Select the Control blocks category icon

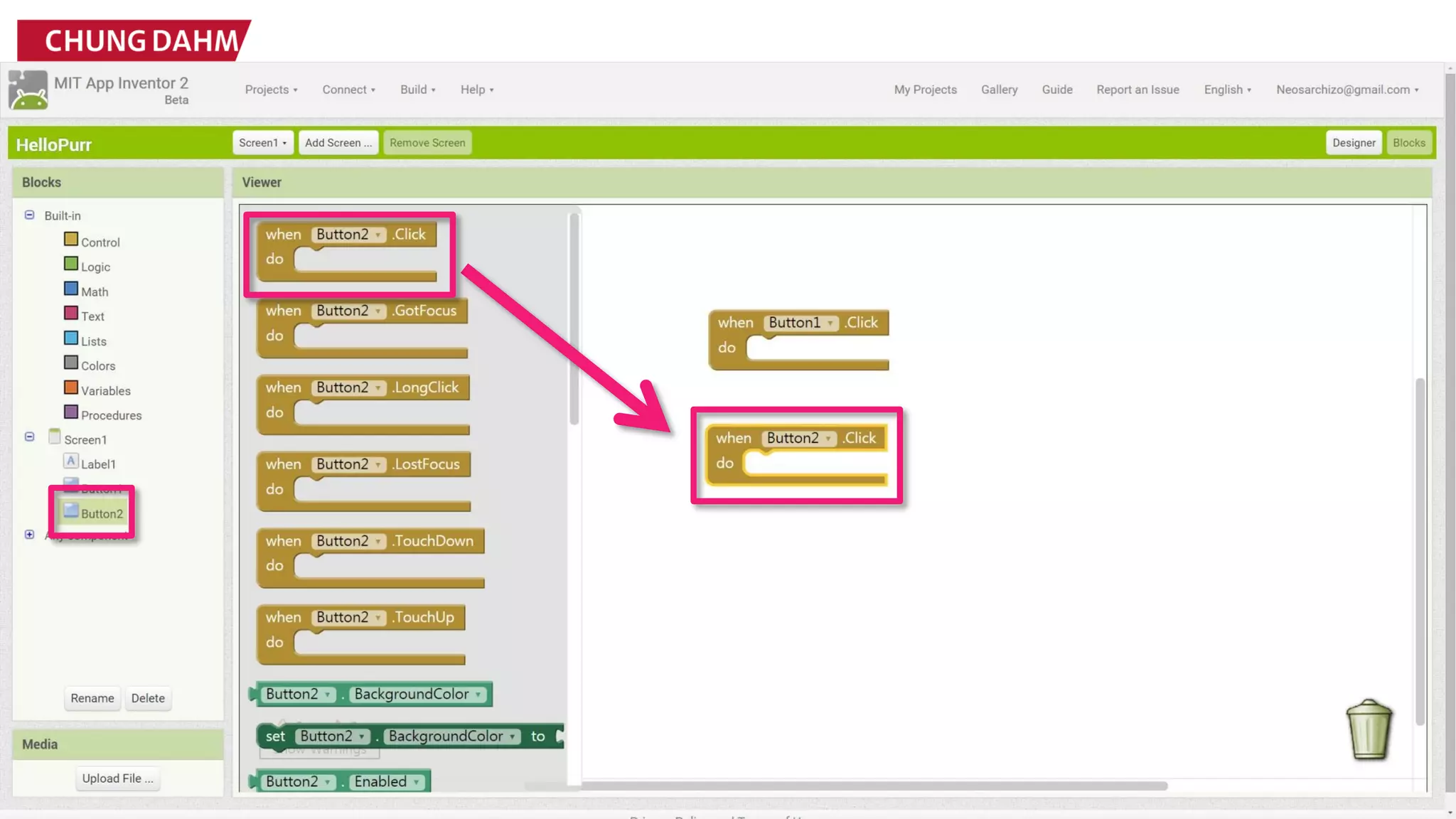point(71,240)
